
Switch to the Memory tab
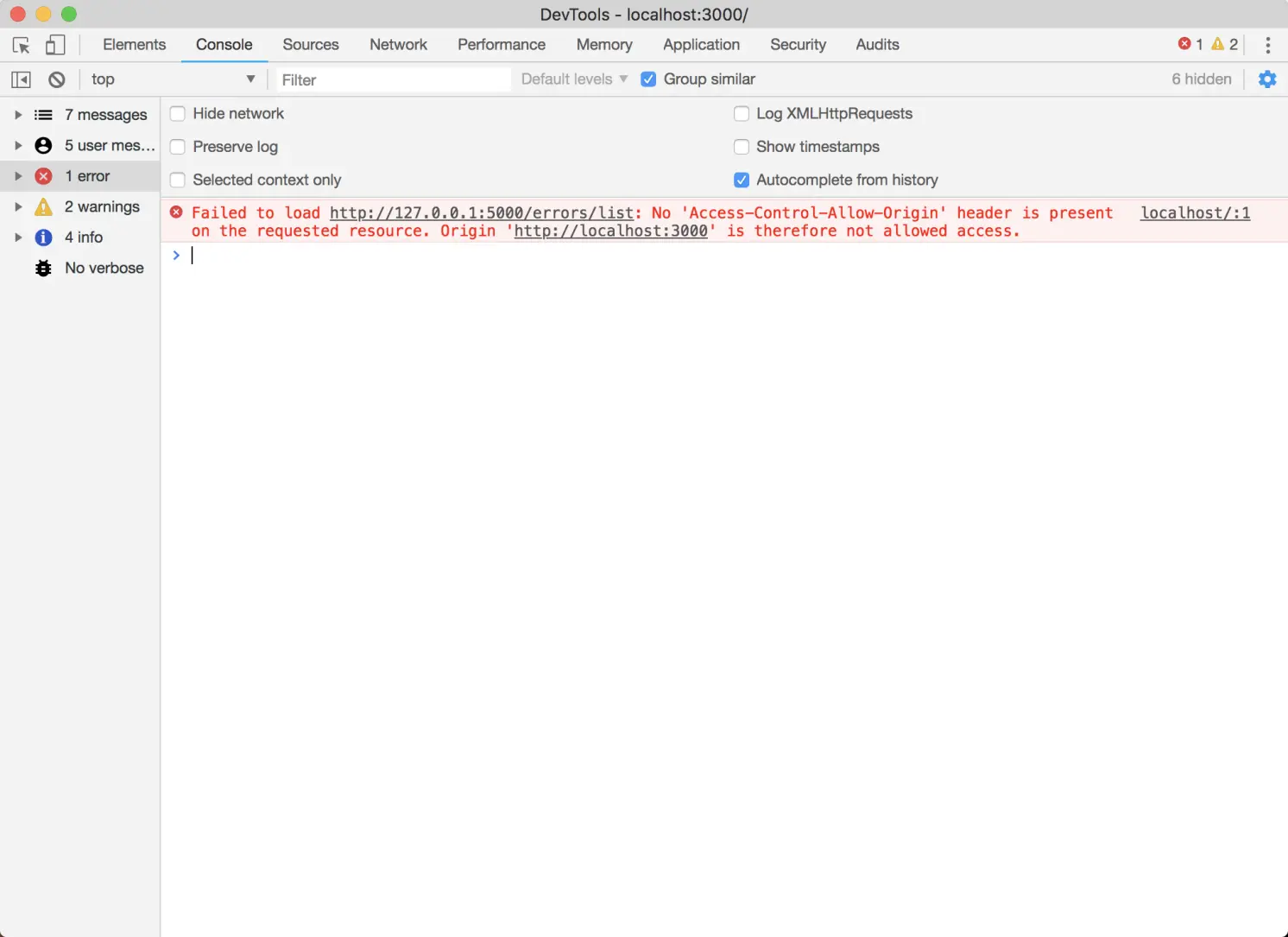[604, 45]
